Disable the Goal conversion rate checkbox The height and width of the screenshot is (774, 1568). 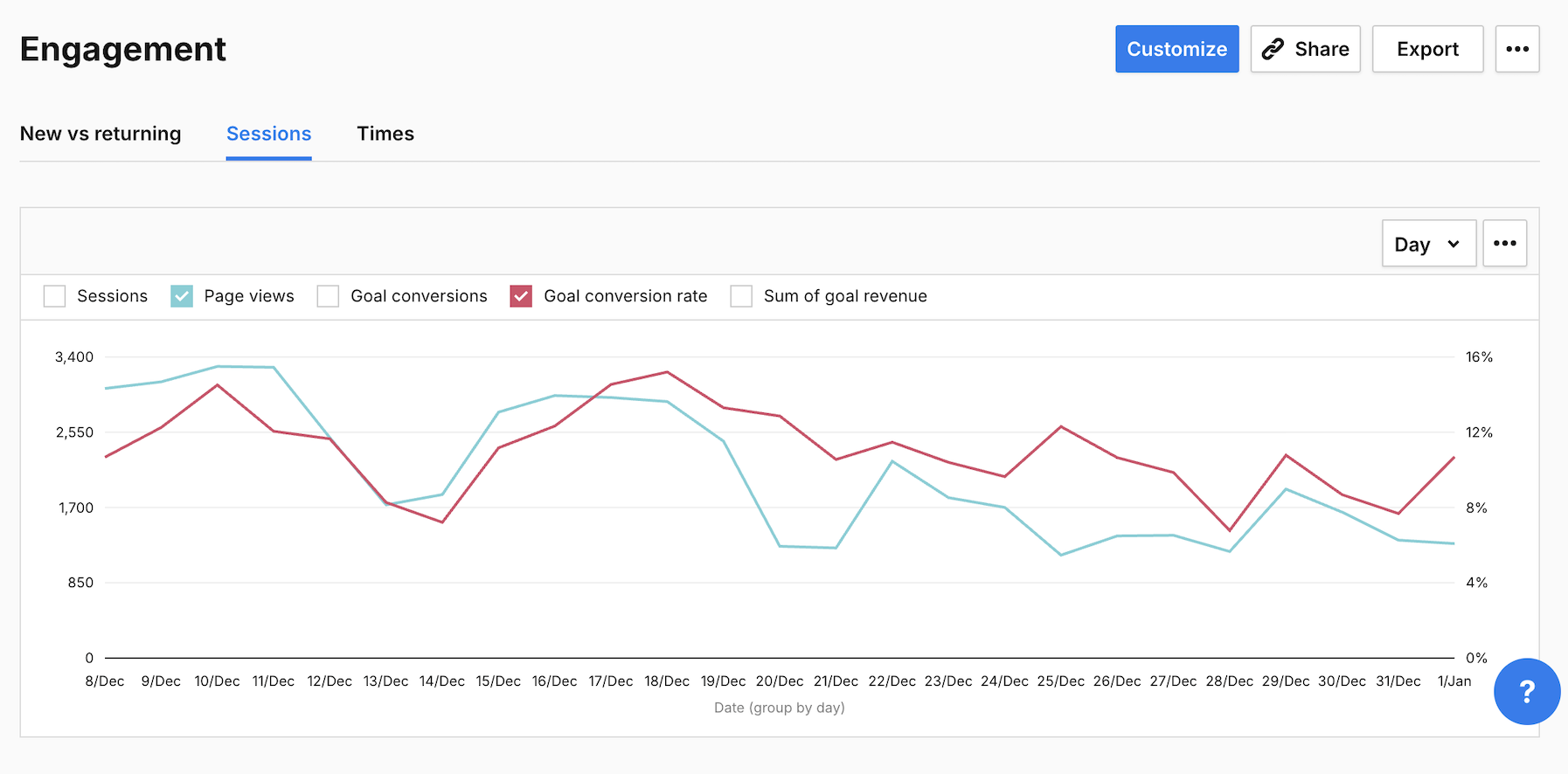click(521, 296)
